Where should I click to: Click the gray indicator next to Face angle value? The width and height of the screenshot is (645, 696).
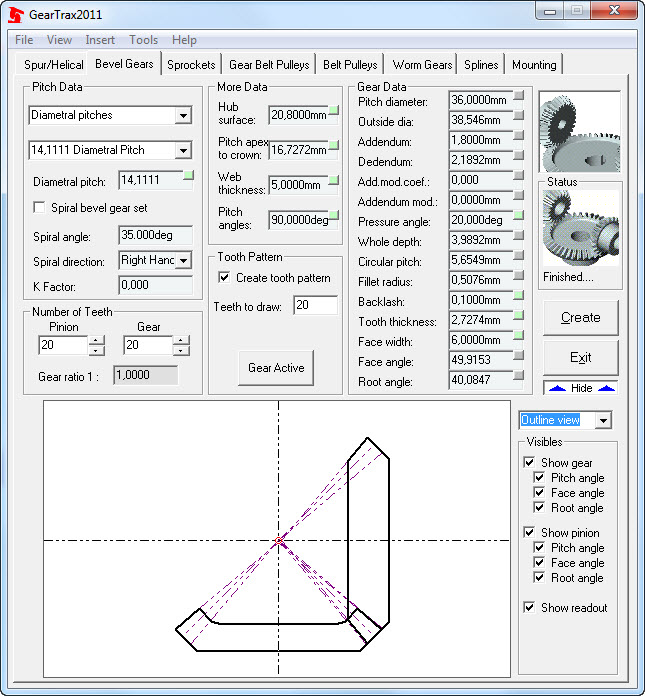click(x=518, y=355)
